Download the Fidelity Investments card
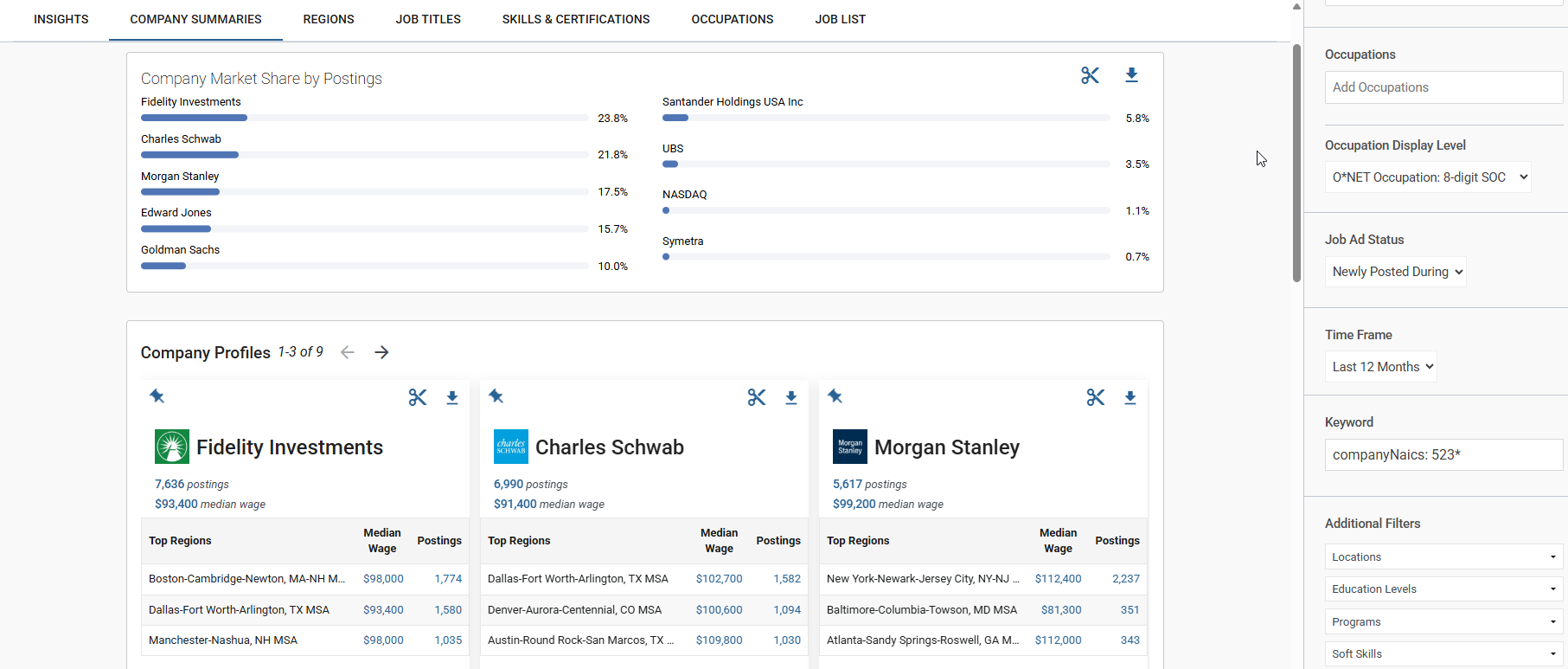This screenshot has height=669, width=1568. point(452,398)
